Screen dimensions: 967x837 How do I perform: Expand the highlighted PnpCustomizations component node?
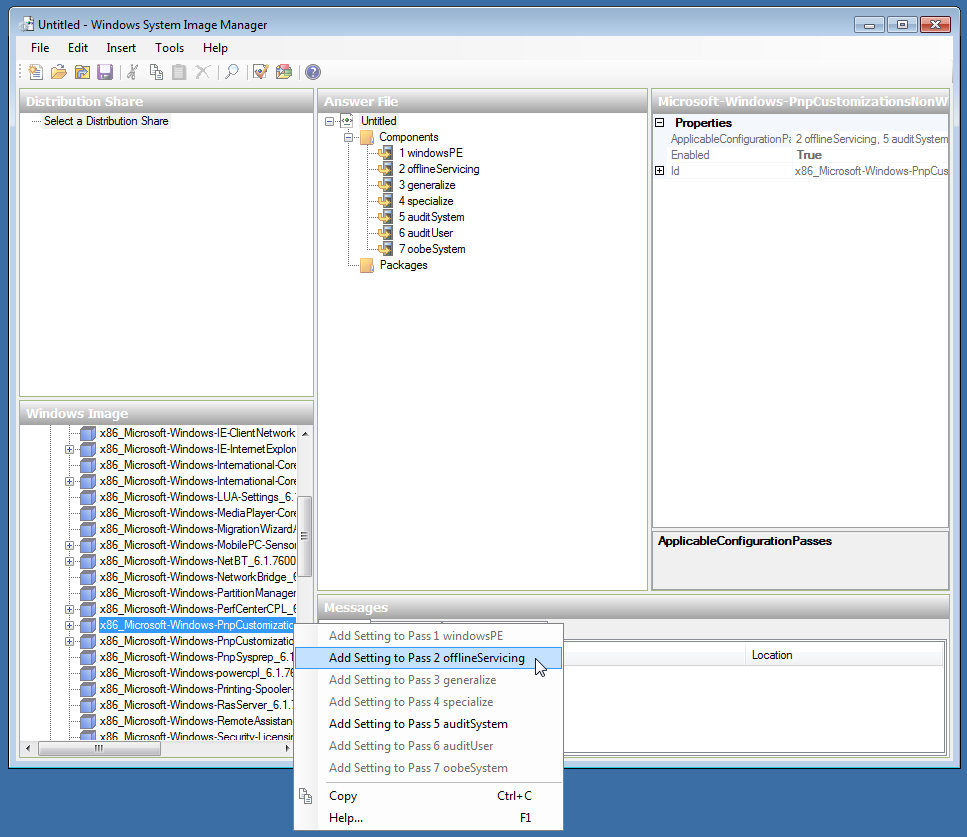coord(70,625)
